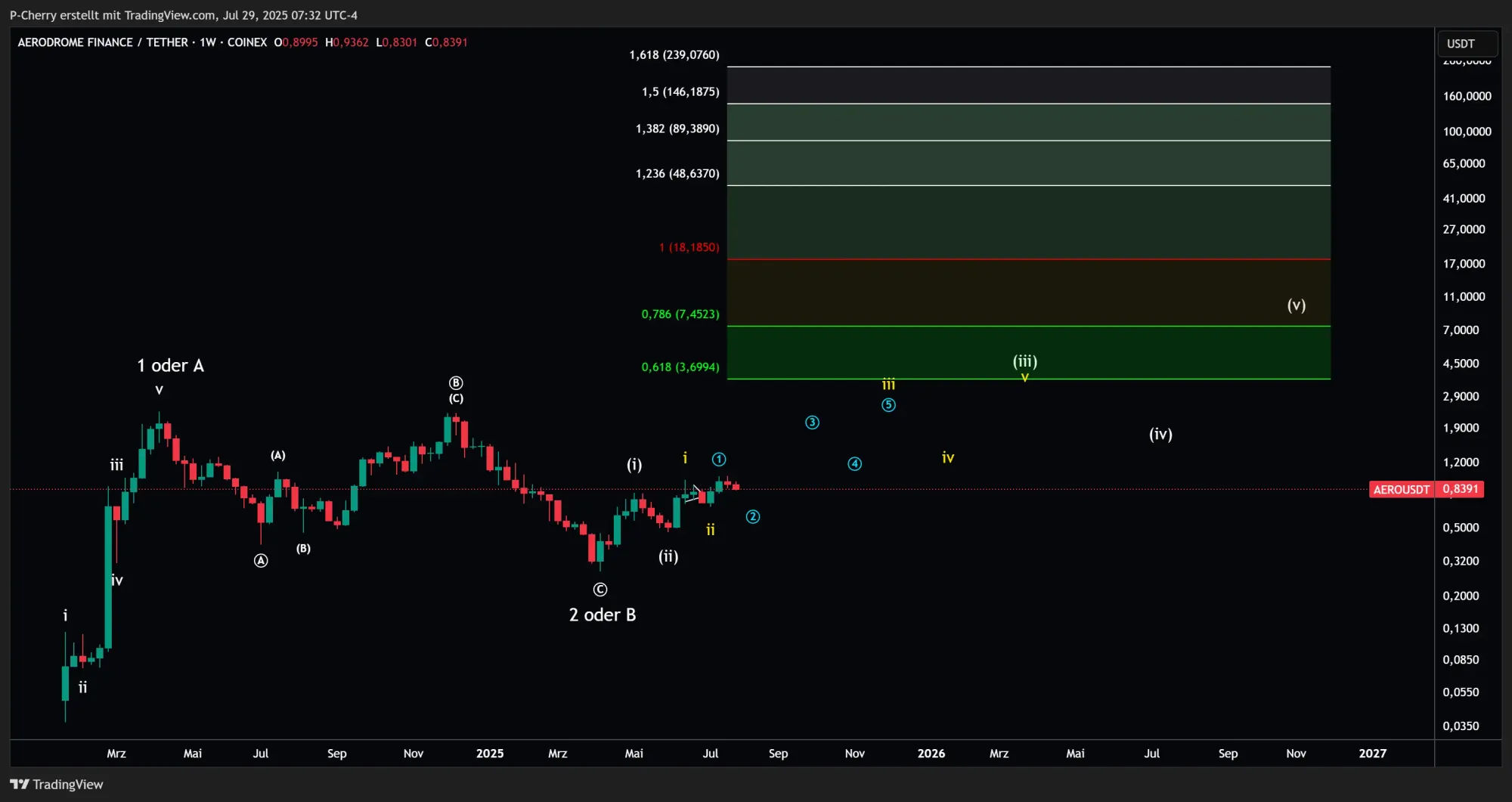Click the 2027 label on the time axis

coord(1372,754)
